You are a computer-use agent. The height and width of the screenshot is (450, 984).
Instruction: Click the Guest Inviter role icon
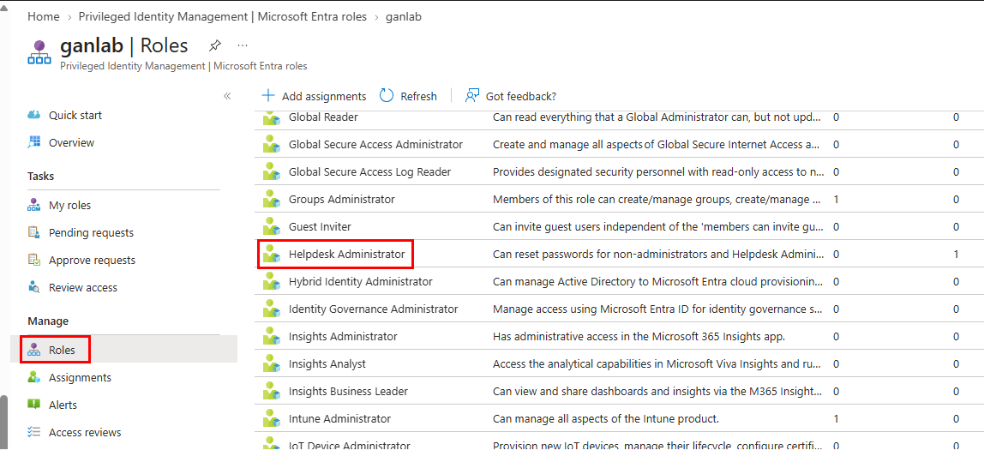point(271,227)
